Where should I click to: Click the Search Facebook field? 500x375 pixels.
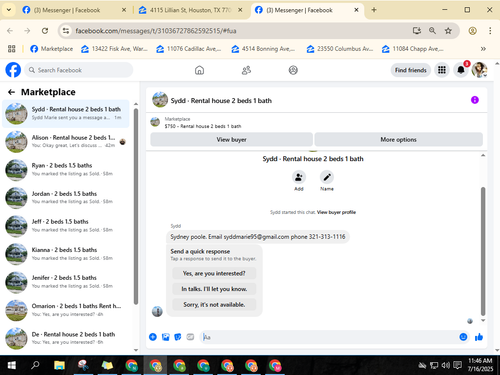pos(79,70)
